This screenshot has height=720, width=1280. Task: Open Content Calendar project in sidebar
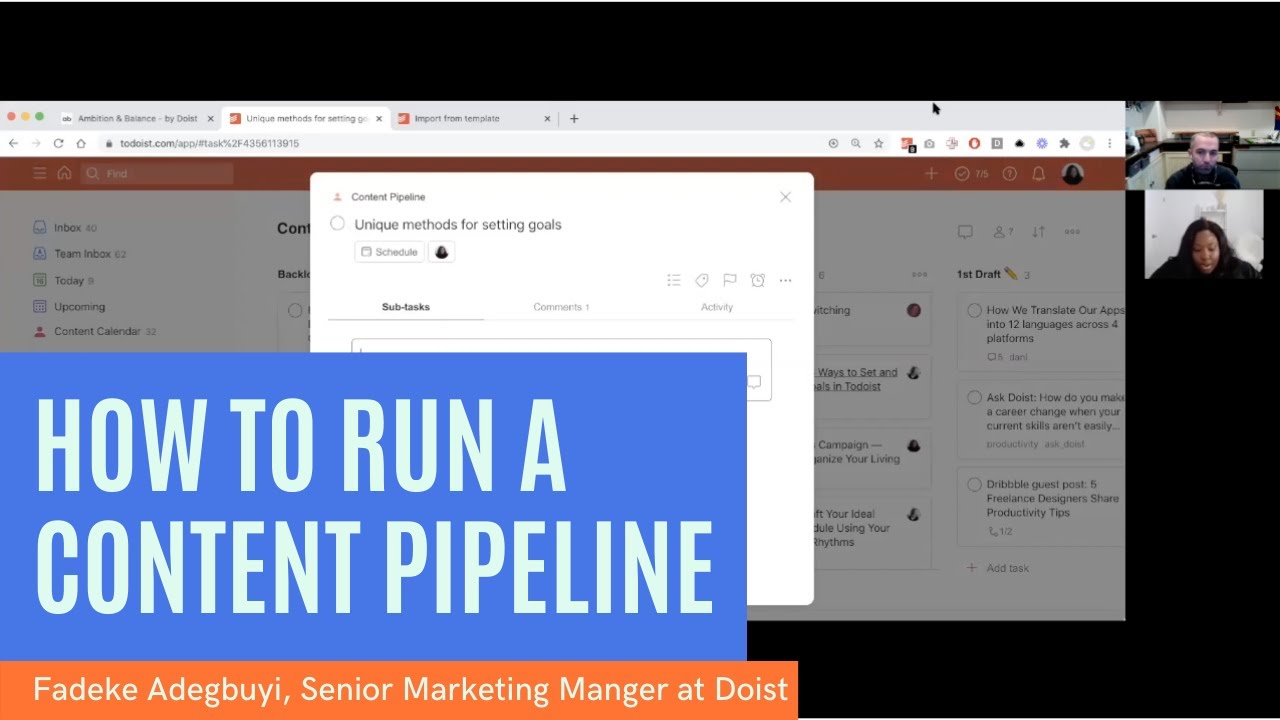pyautogui.click(x=95, y=331)
